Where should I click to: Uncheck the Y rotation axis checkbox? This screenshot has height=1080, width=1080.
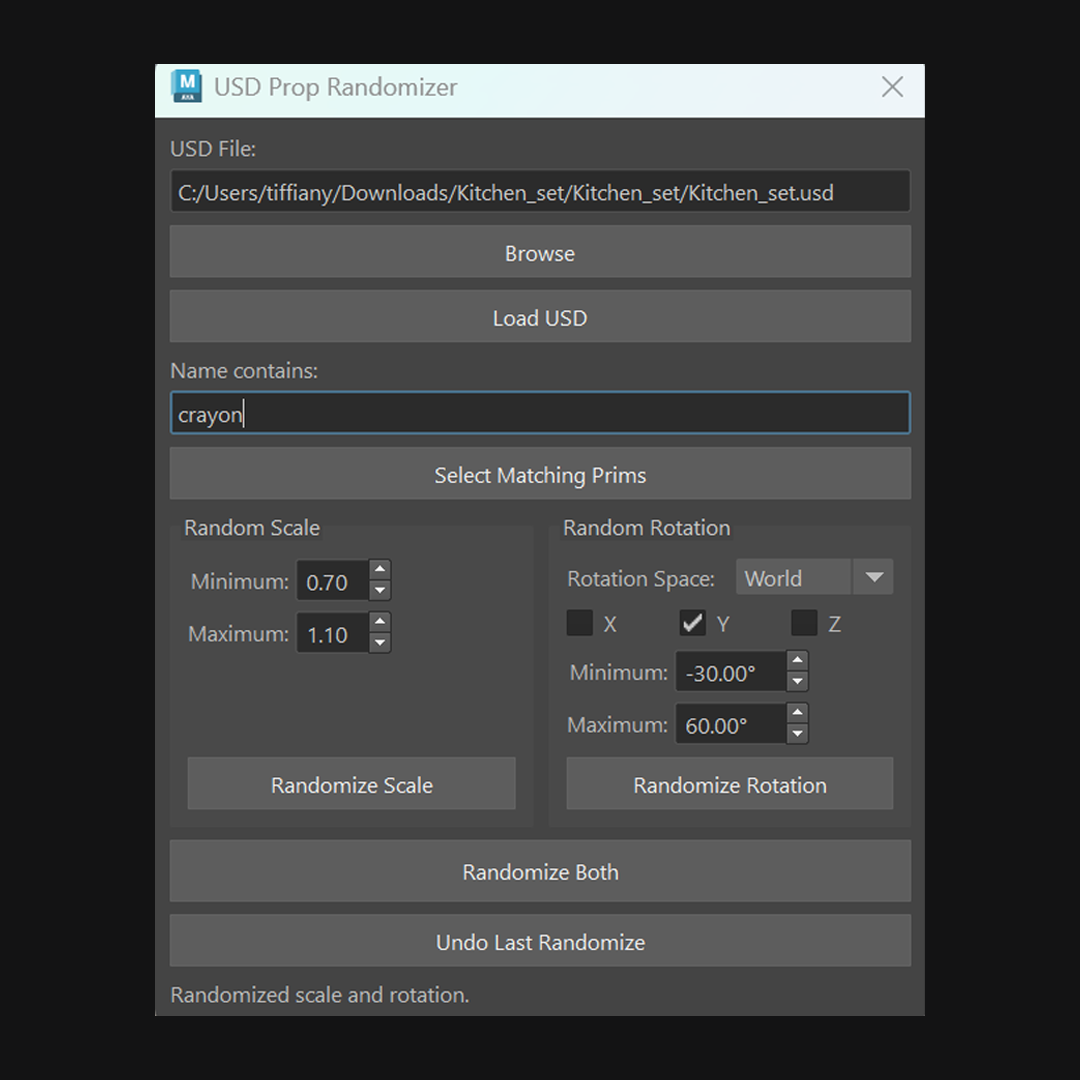click(x=692, y=623)
